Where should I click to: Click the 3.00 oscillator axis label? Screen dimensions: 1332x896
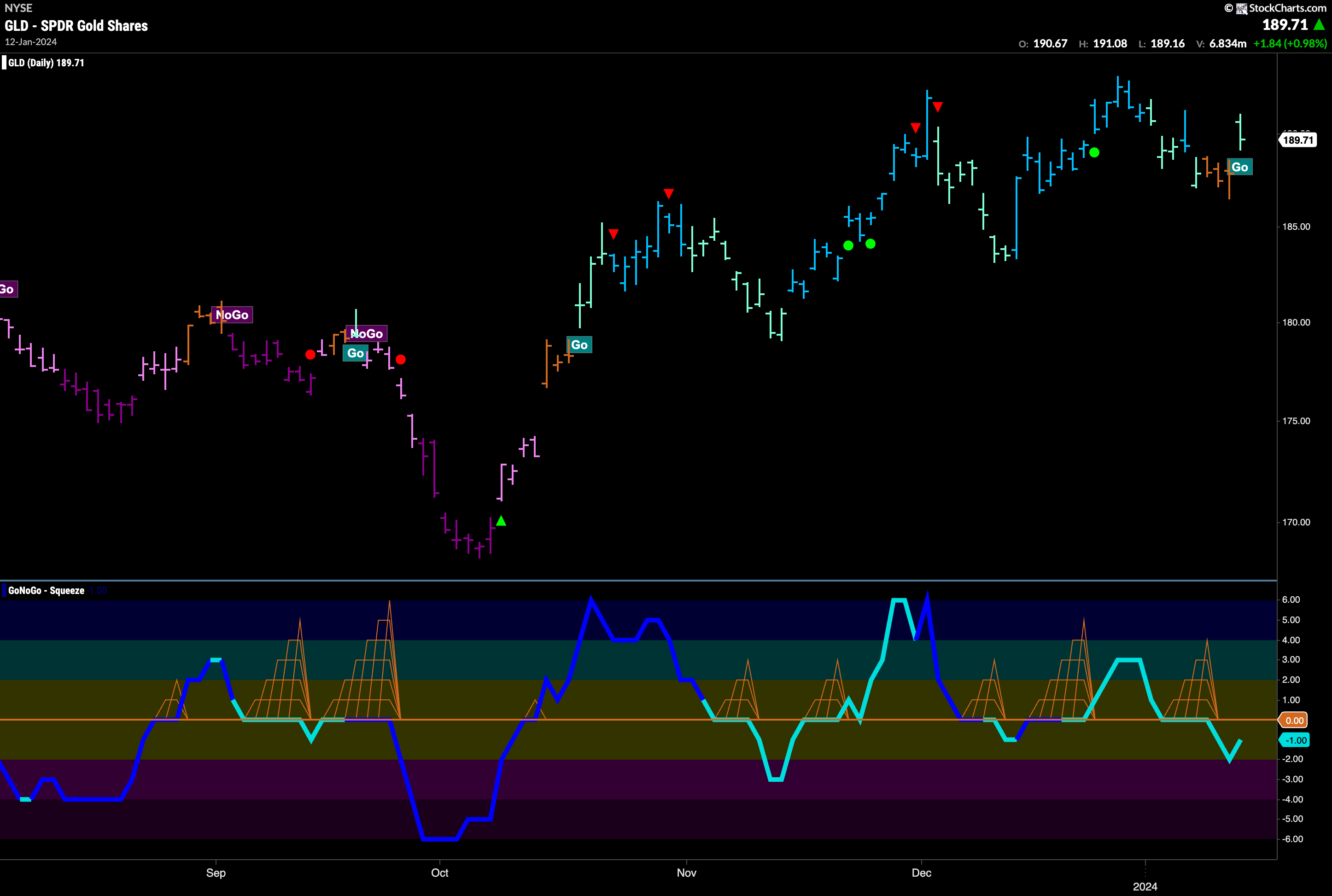(x=1291, y=659)
